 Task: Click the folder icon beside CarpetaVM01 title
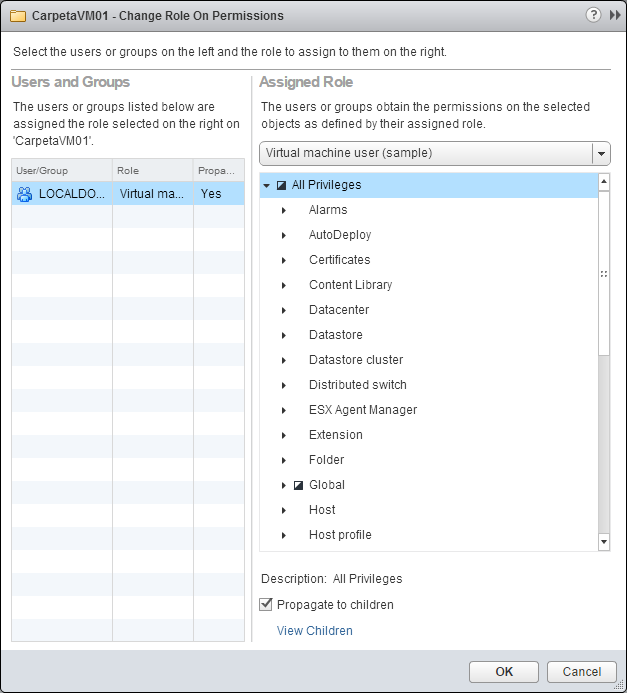[x=17, y=16]
